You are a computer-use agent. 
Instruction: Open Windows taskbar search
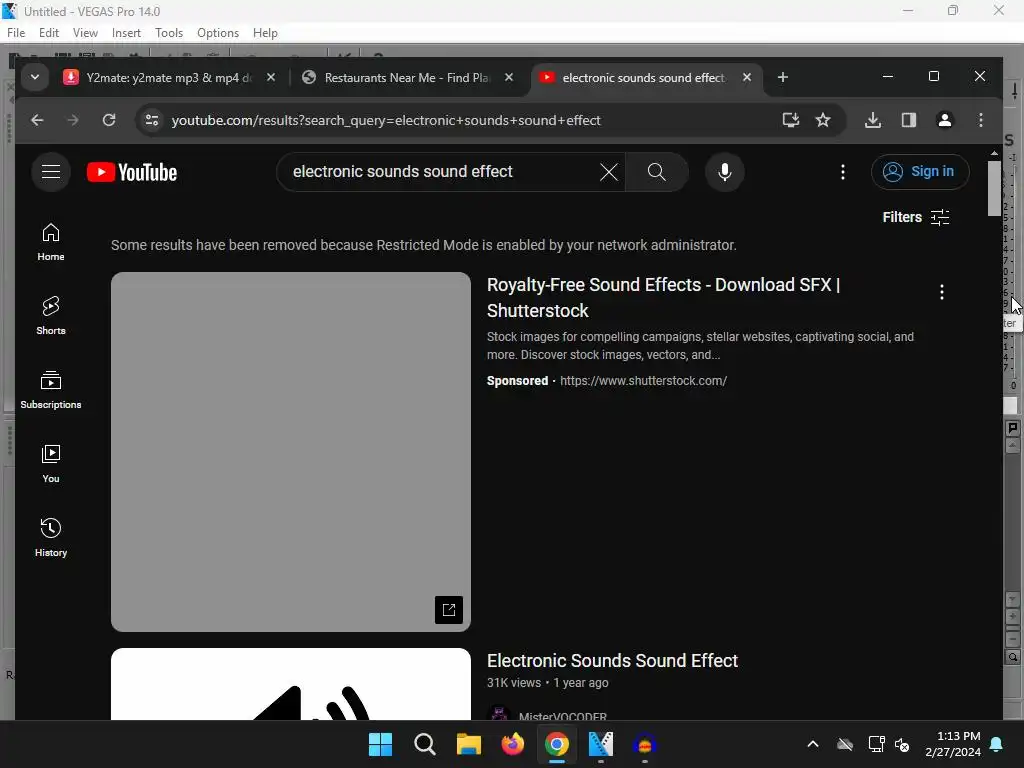click(x=424, y=744)
